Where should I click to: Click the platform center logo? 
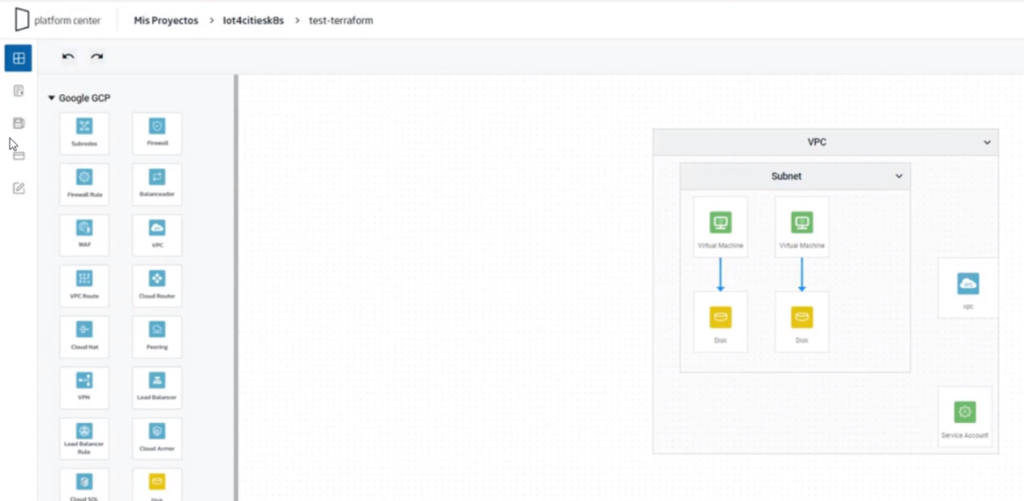click(58, 20)
